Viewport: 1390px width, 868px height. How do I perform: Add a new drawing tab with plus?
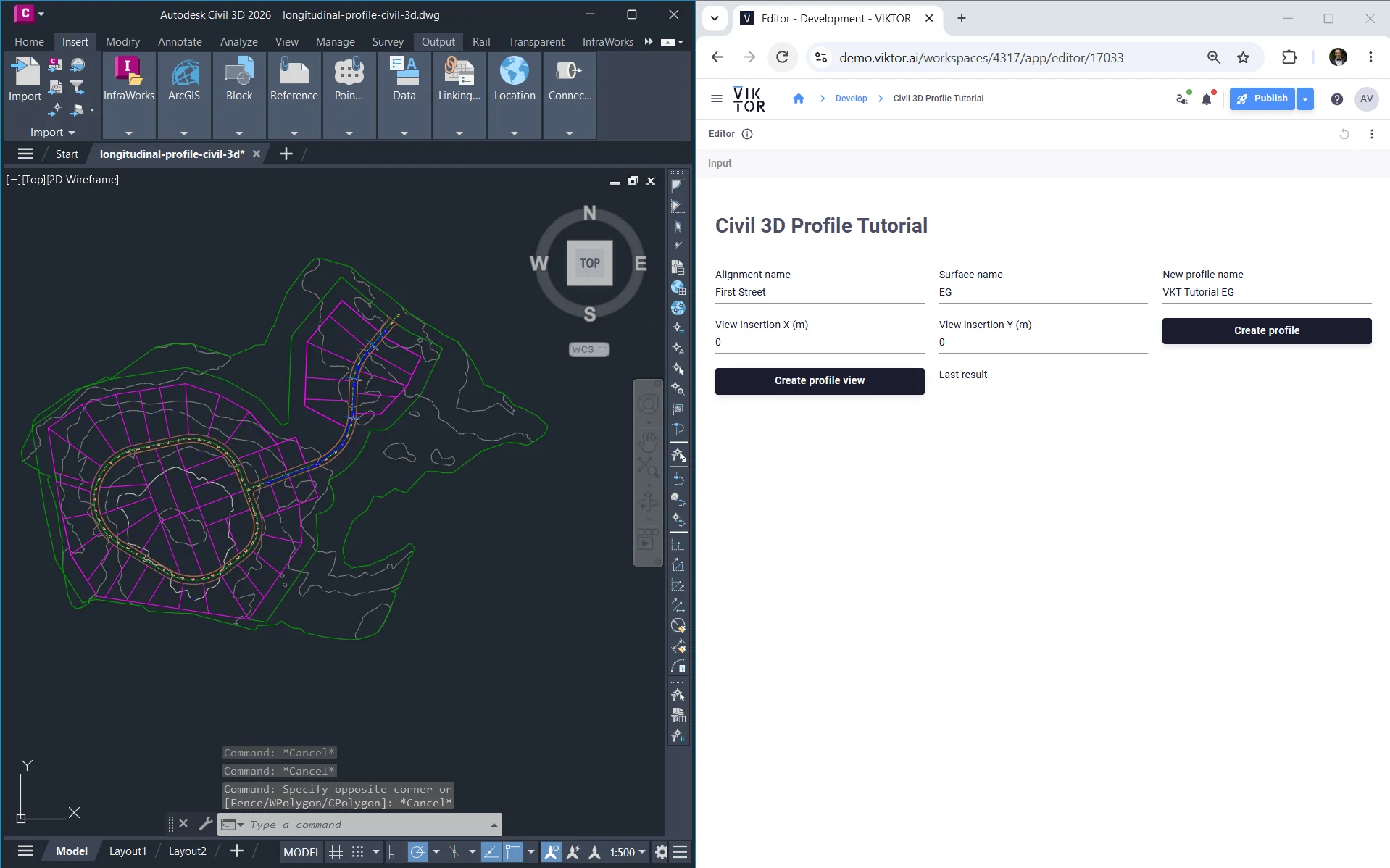tap(286, 154)
